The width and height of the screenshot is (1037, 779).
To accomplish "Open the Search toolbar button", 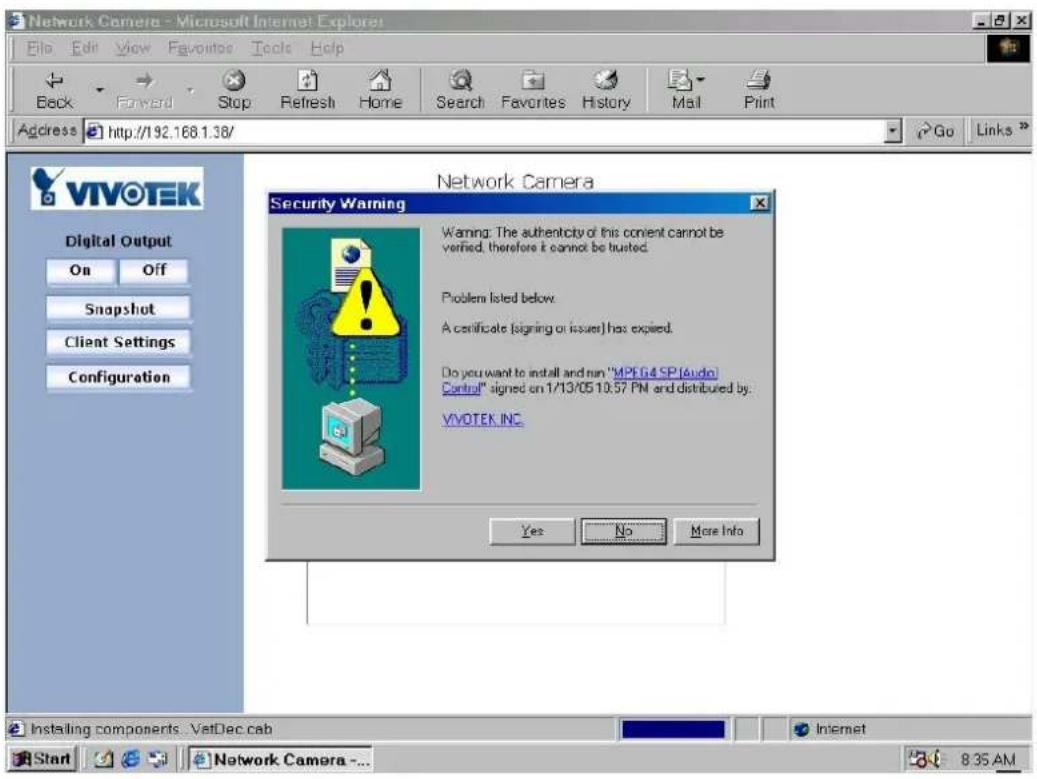I will (x=460, y=91).
